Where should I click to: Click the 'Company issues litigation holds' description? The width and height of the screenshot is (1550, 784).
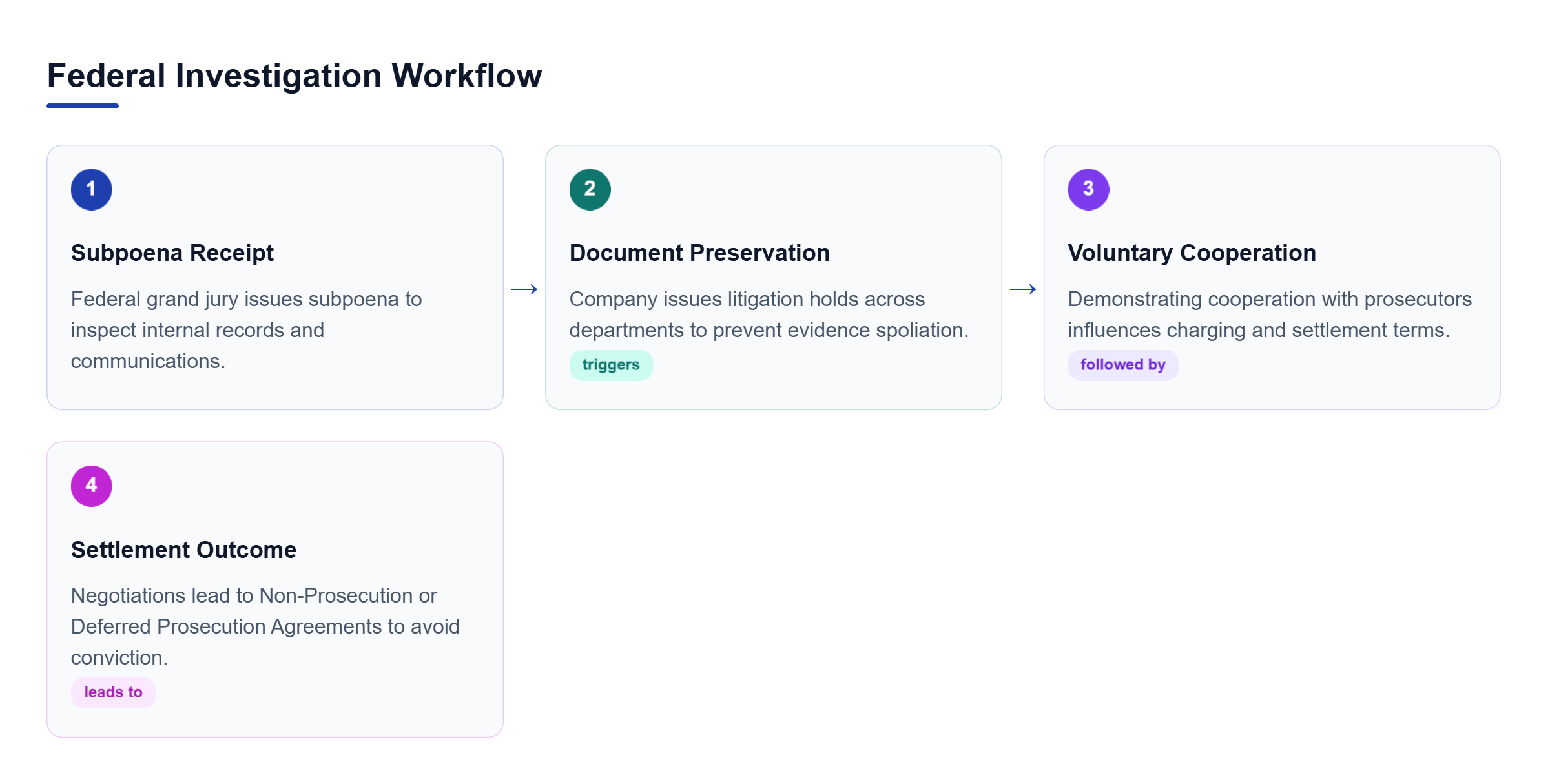pos(769,315)
